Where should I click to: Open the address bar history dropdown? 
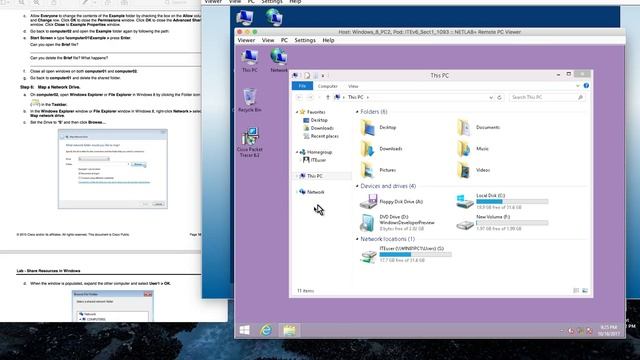491,98
